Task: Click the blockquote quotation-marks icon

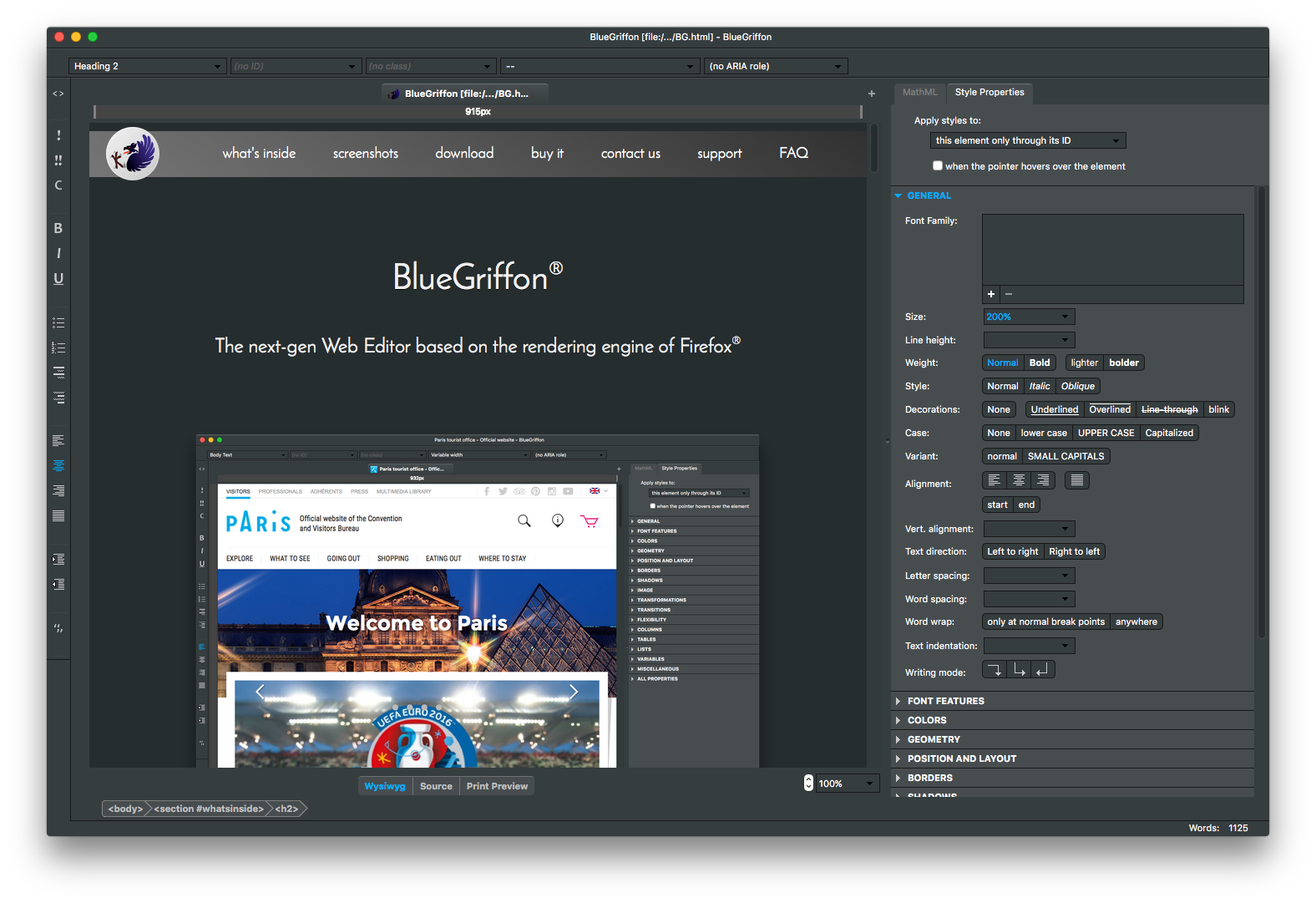Action: [x=58, y=628]
